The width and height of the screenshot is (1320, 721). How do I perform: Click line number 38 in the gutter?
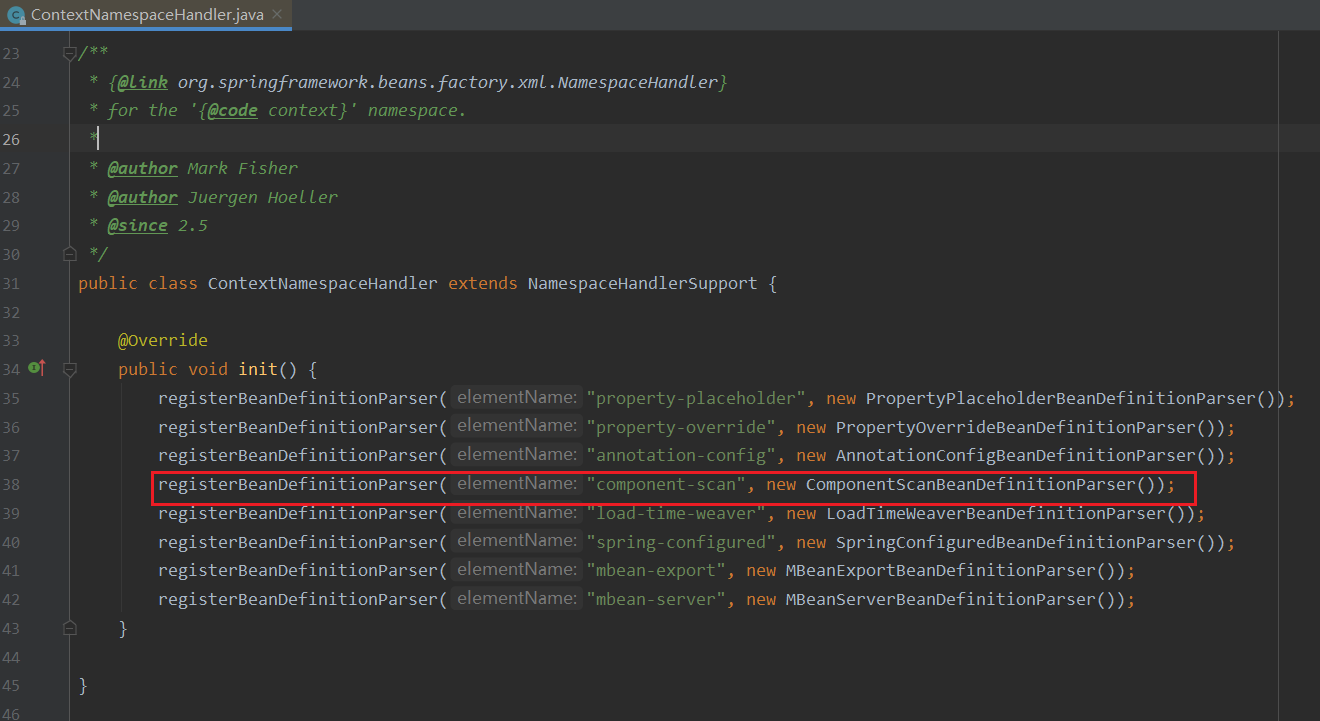11,485
